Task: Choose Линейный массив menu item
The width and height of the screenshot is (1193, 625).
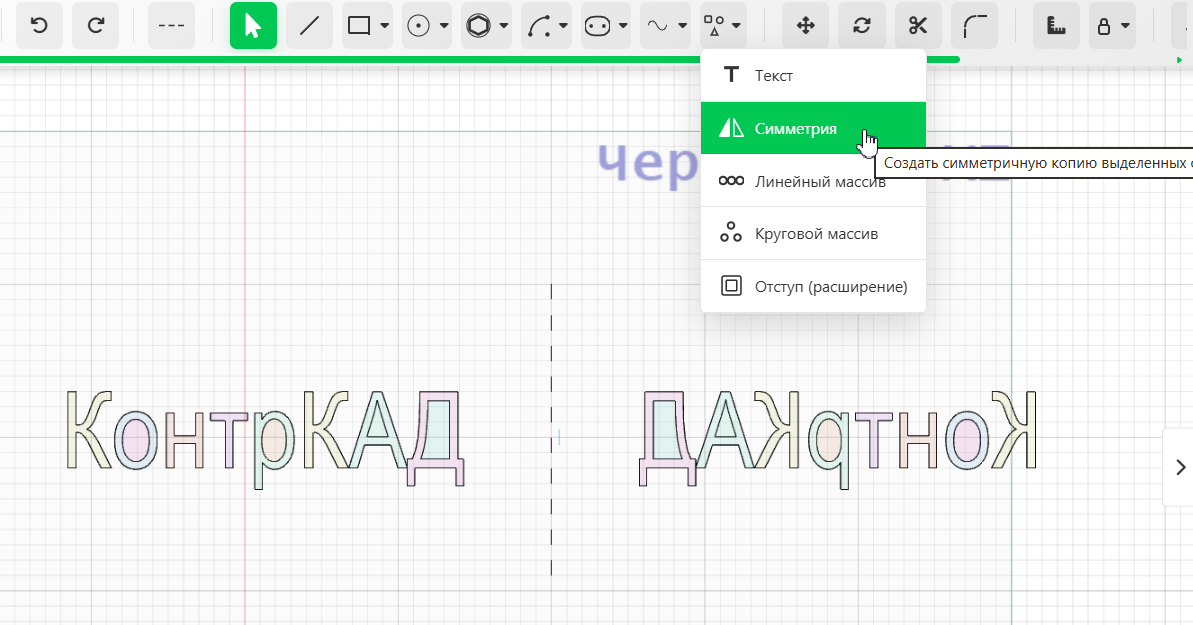Action: tap(813, 181)
